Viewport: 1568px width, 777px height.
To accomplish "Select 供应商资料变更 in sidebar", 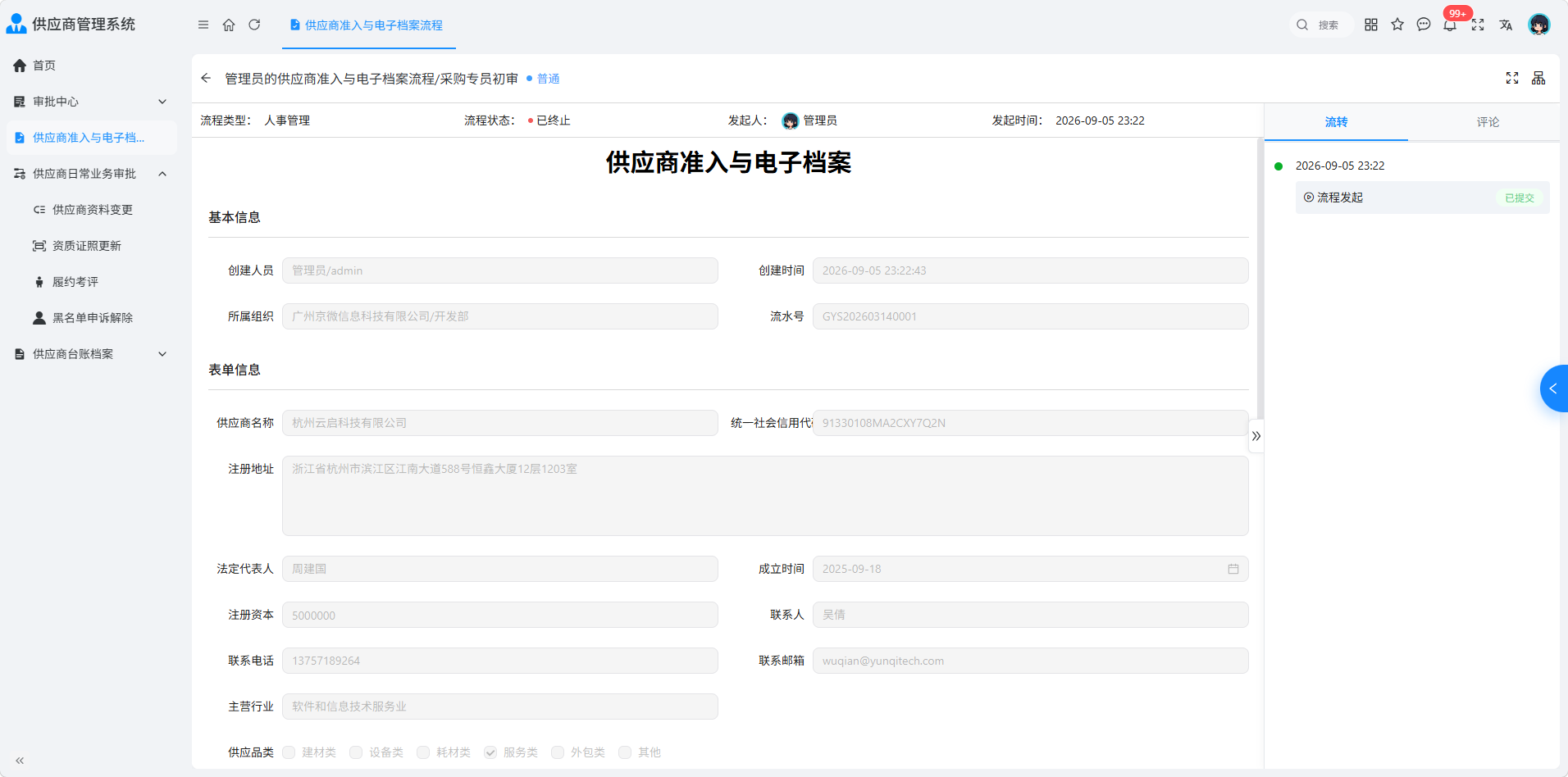I will tap(92, 210).
